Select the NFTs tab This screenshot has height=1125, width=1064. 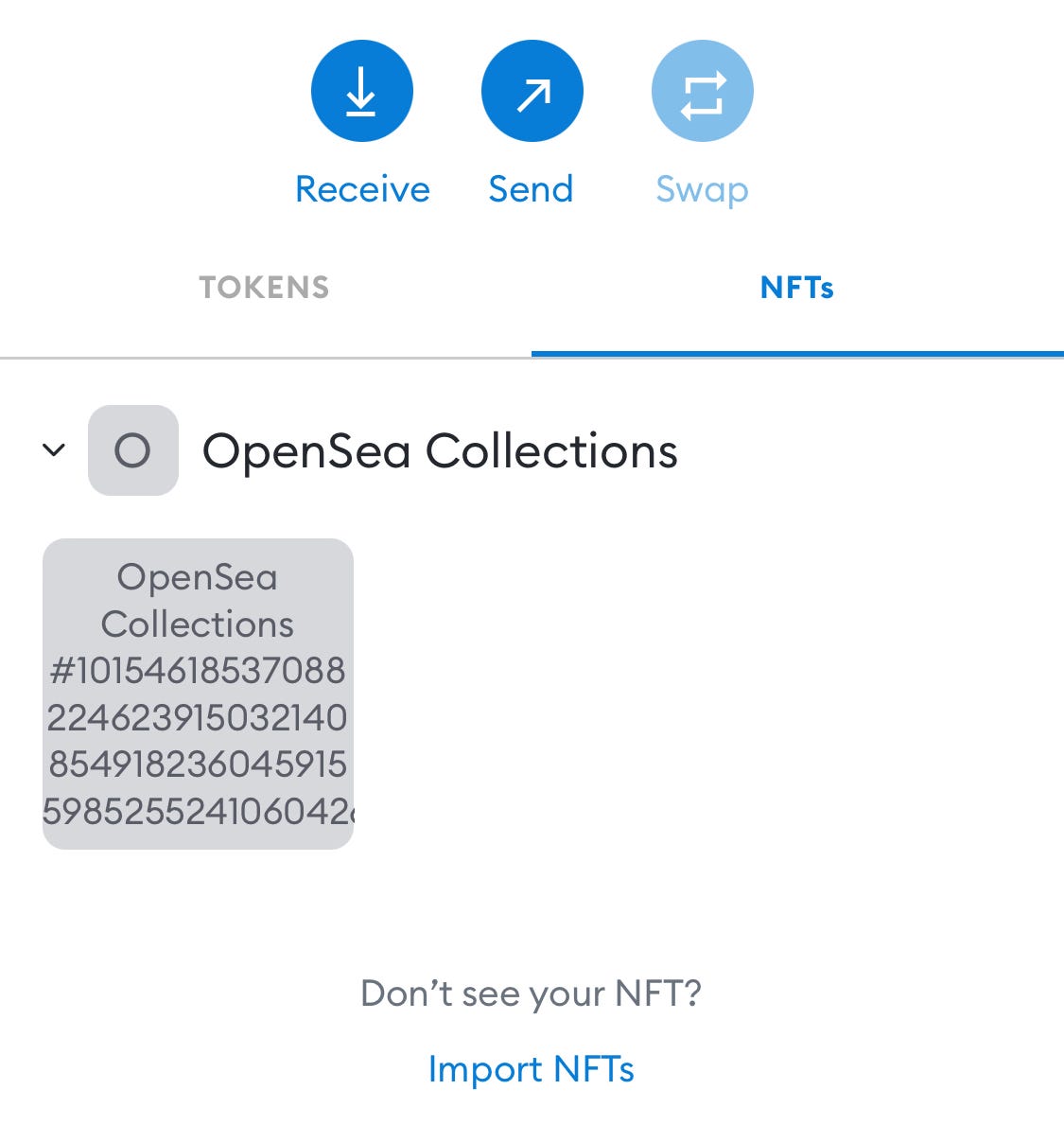point(797,288)
